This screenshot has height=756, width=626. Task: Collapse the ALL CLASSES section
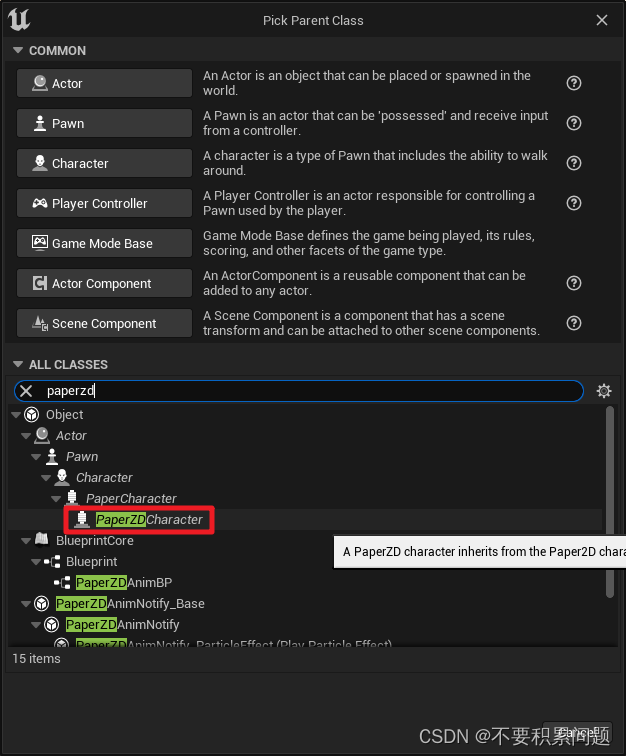[x=18, y=364]
